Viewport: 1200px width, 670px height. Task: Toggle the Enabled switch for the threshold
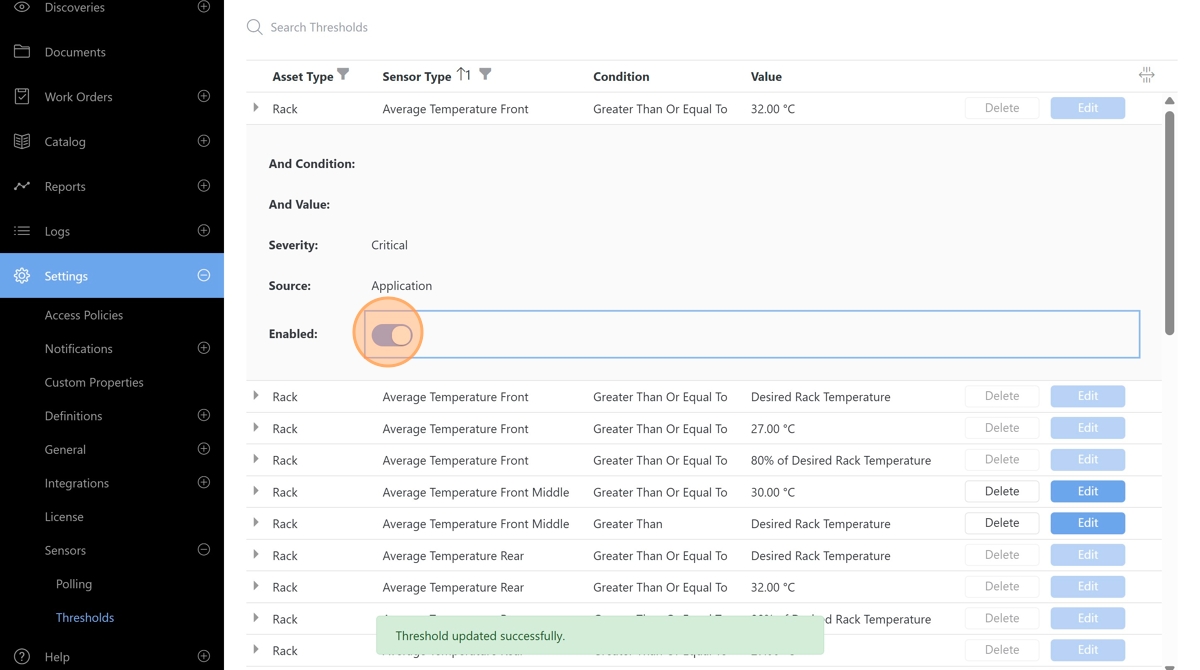point(391,334)
